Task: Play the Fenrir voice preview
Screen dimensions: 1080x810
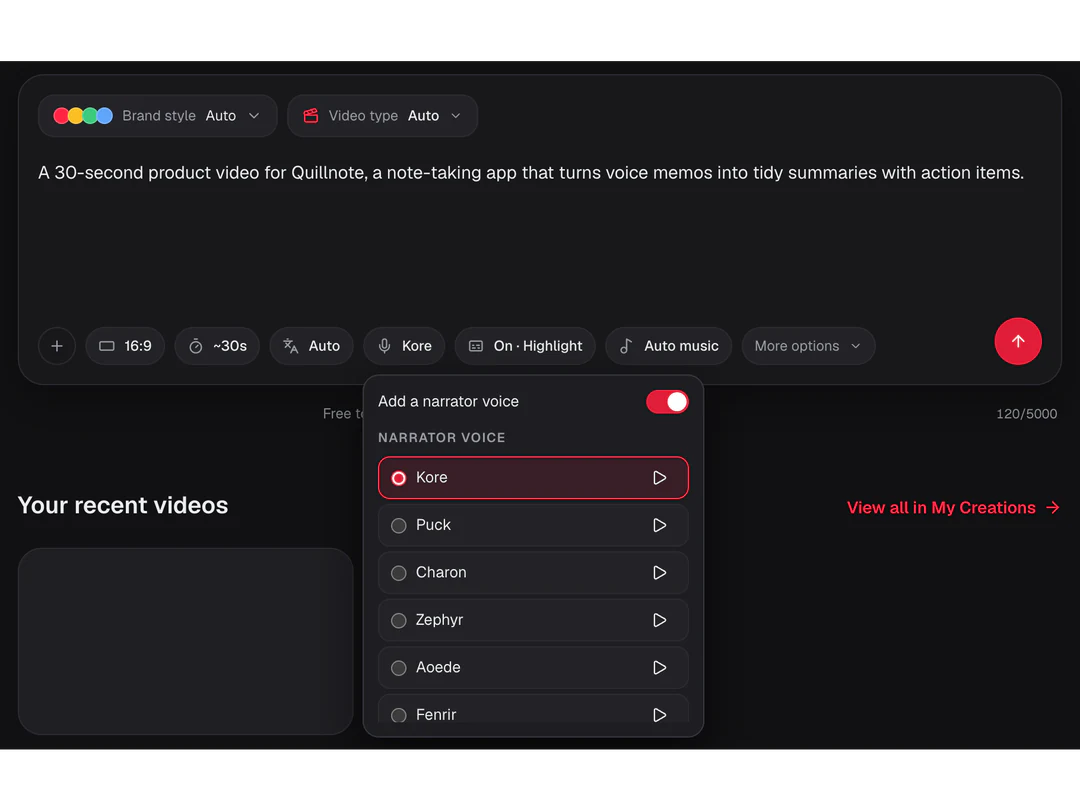Action: [x=659, y=715]
